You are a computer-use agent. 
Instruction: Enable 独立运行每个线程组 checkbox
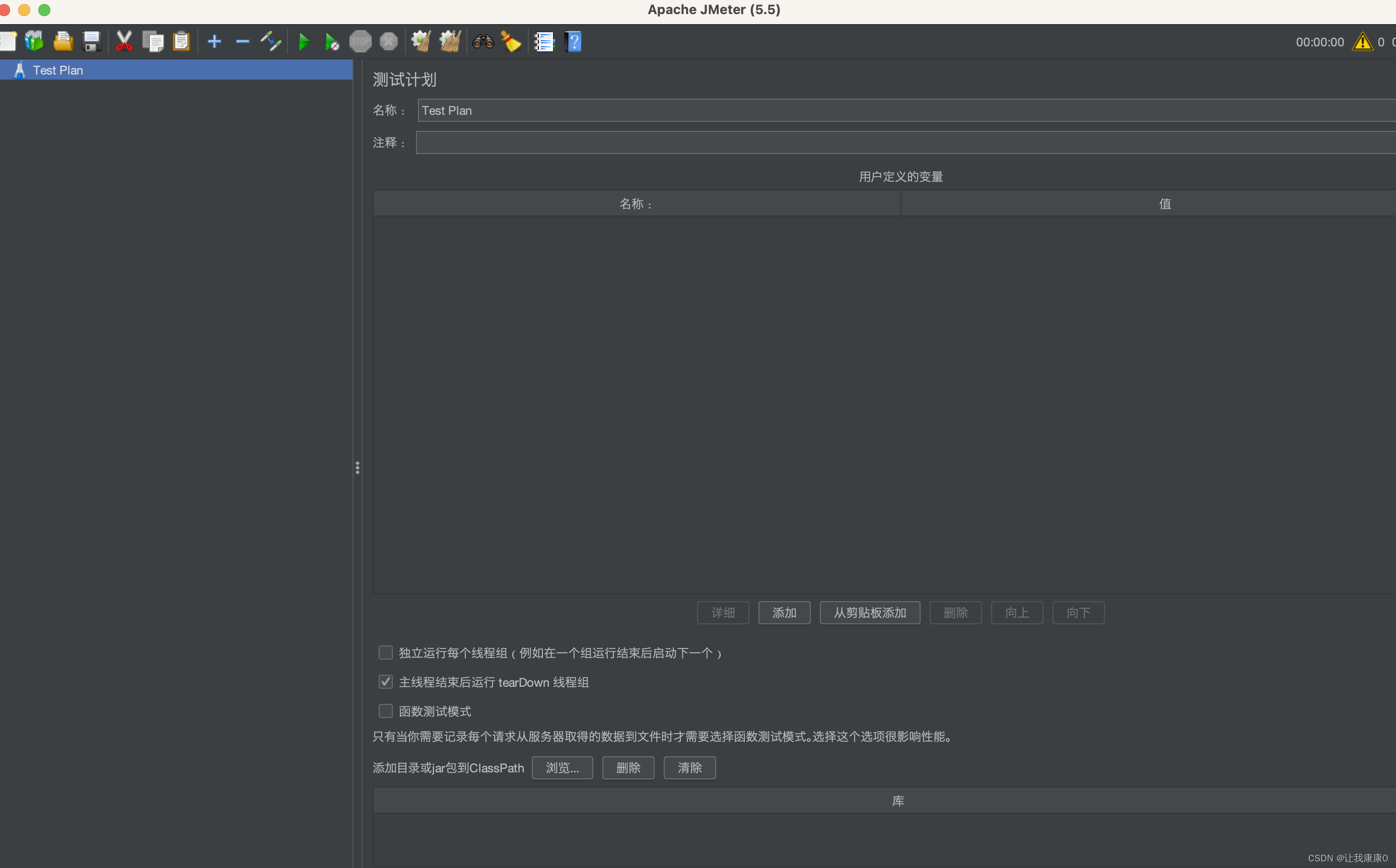[x=386, y=653]
